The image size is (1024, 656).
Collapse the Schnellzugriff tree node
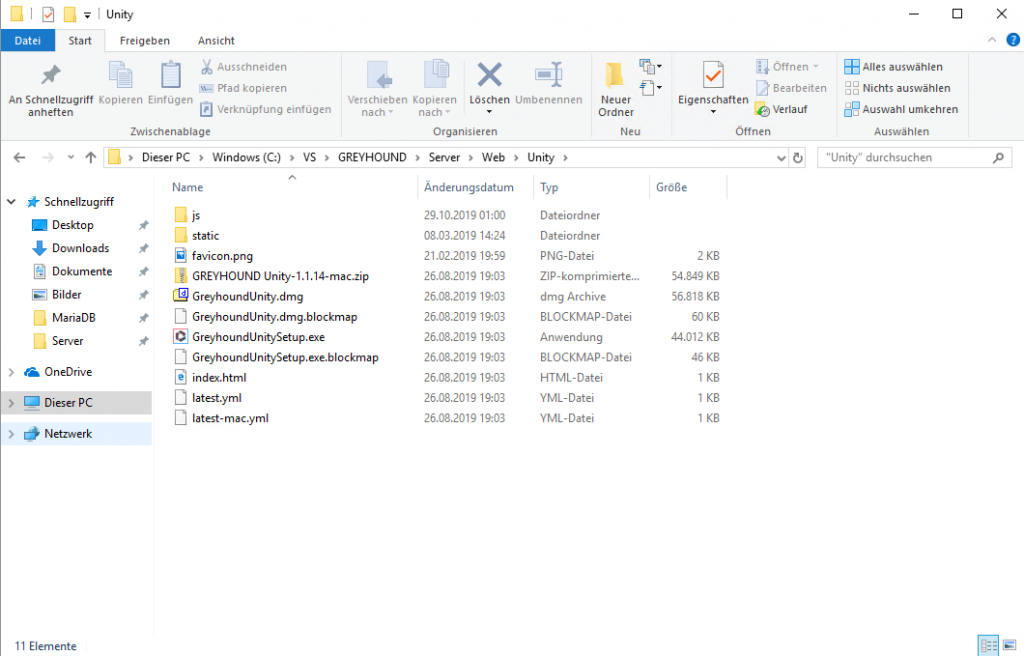(x=11, y=202)
